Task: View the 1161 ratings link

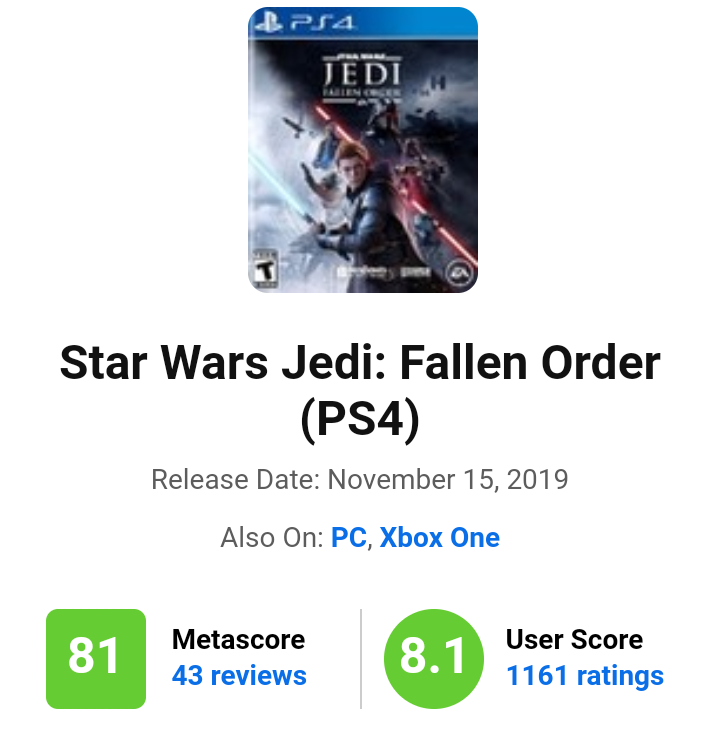Action: (585, 676)
